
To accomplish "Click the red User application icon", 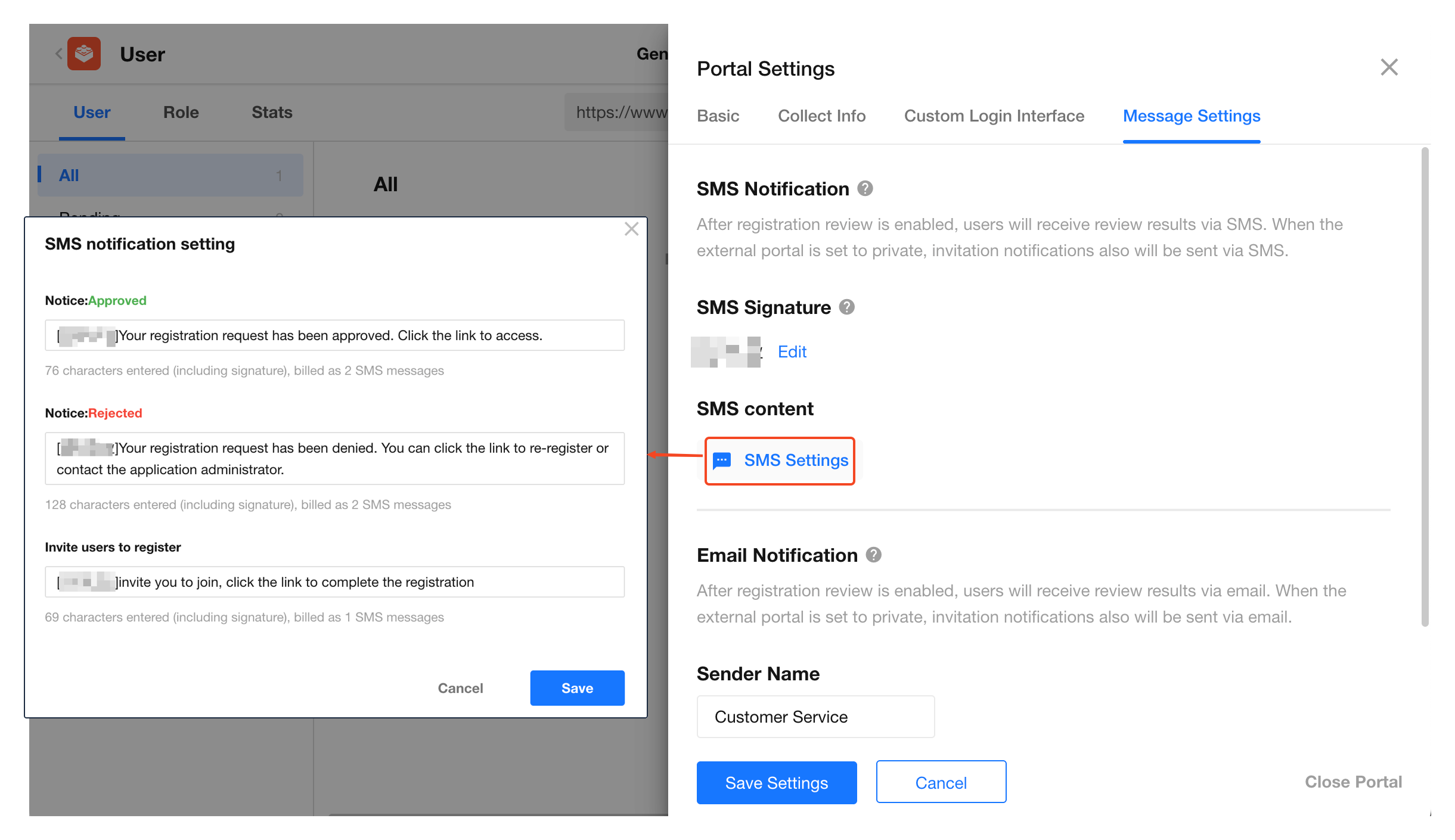I will pyautogui.click(x=84, y=54).
